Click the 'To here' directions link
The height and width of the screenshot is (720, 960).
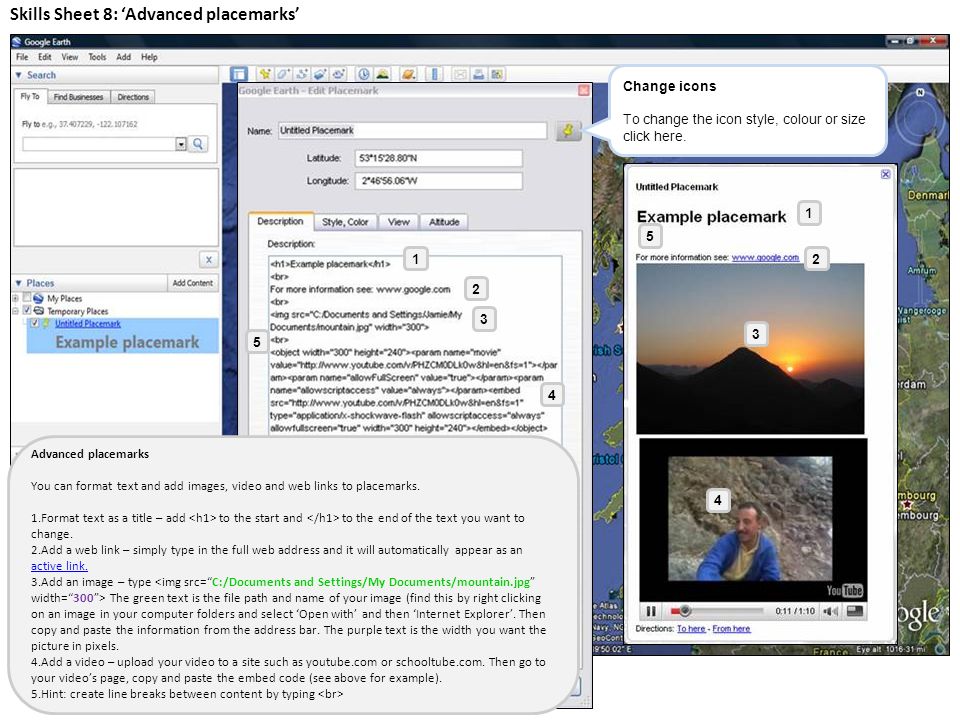coord(691,628)
